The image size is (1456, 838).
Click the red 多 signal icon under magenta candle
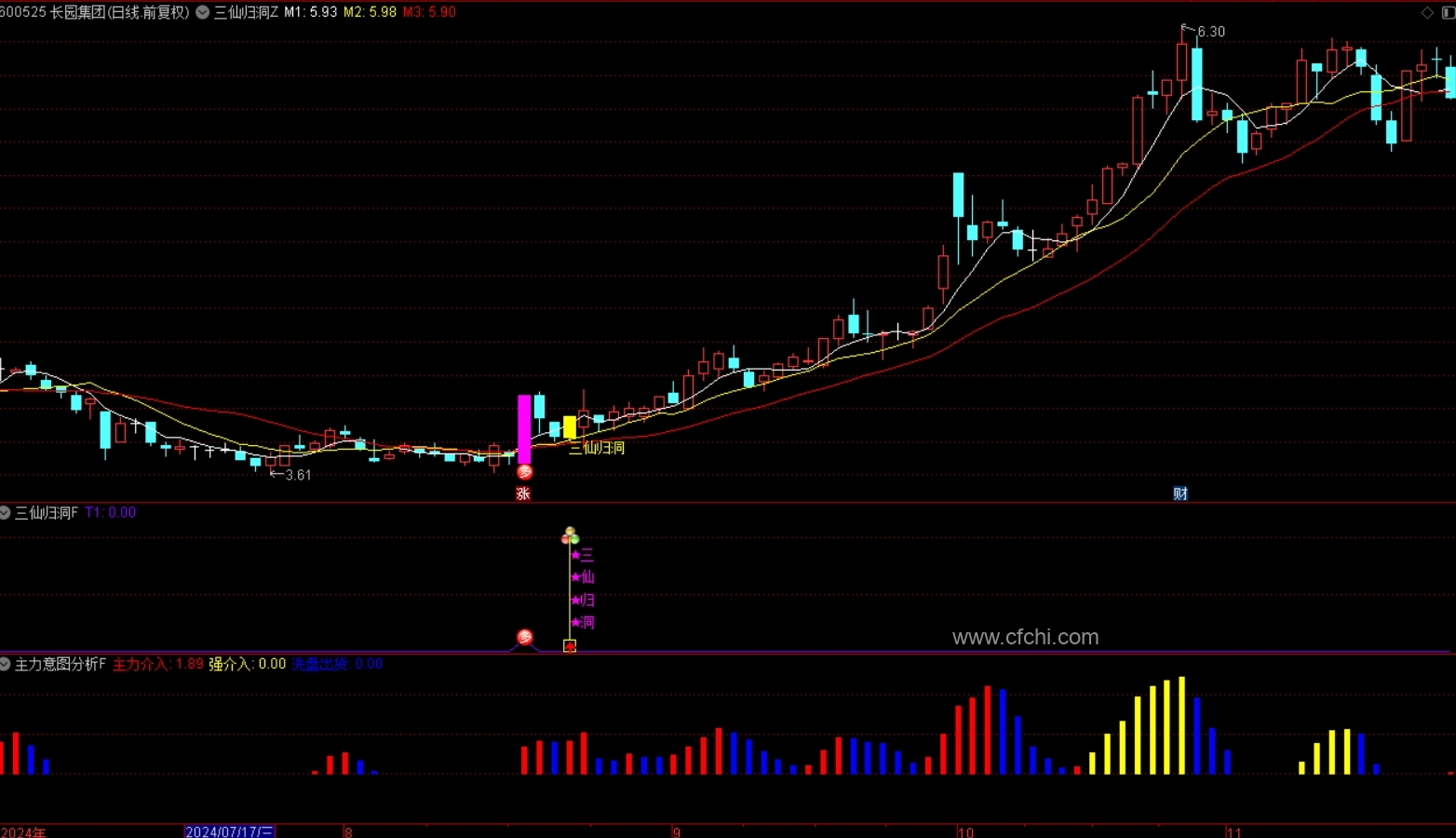(x=524, y=472)
